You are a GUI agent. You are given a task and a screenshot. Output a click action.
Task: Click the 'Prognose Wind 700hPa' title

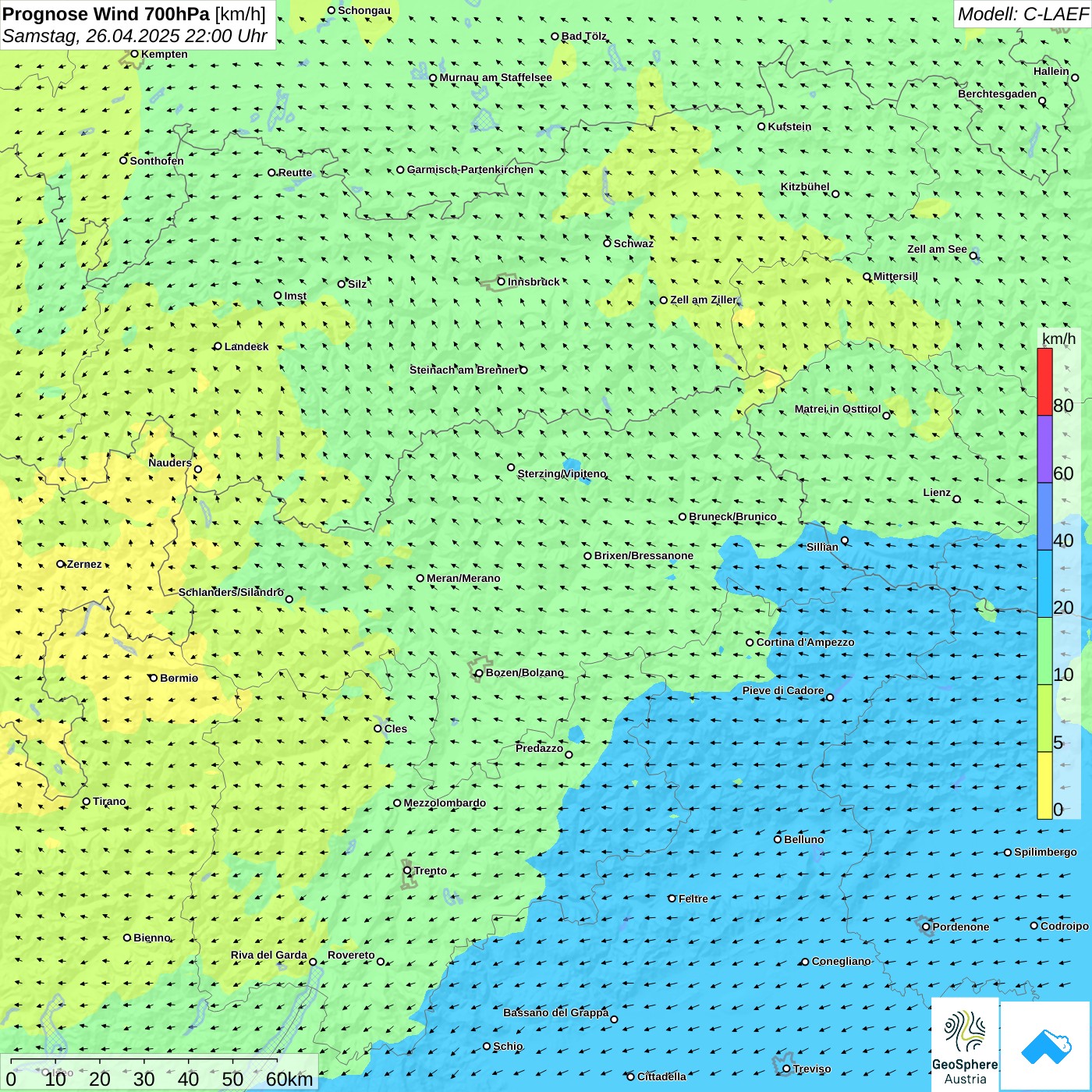(106, 13)
